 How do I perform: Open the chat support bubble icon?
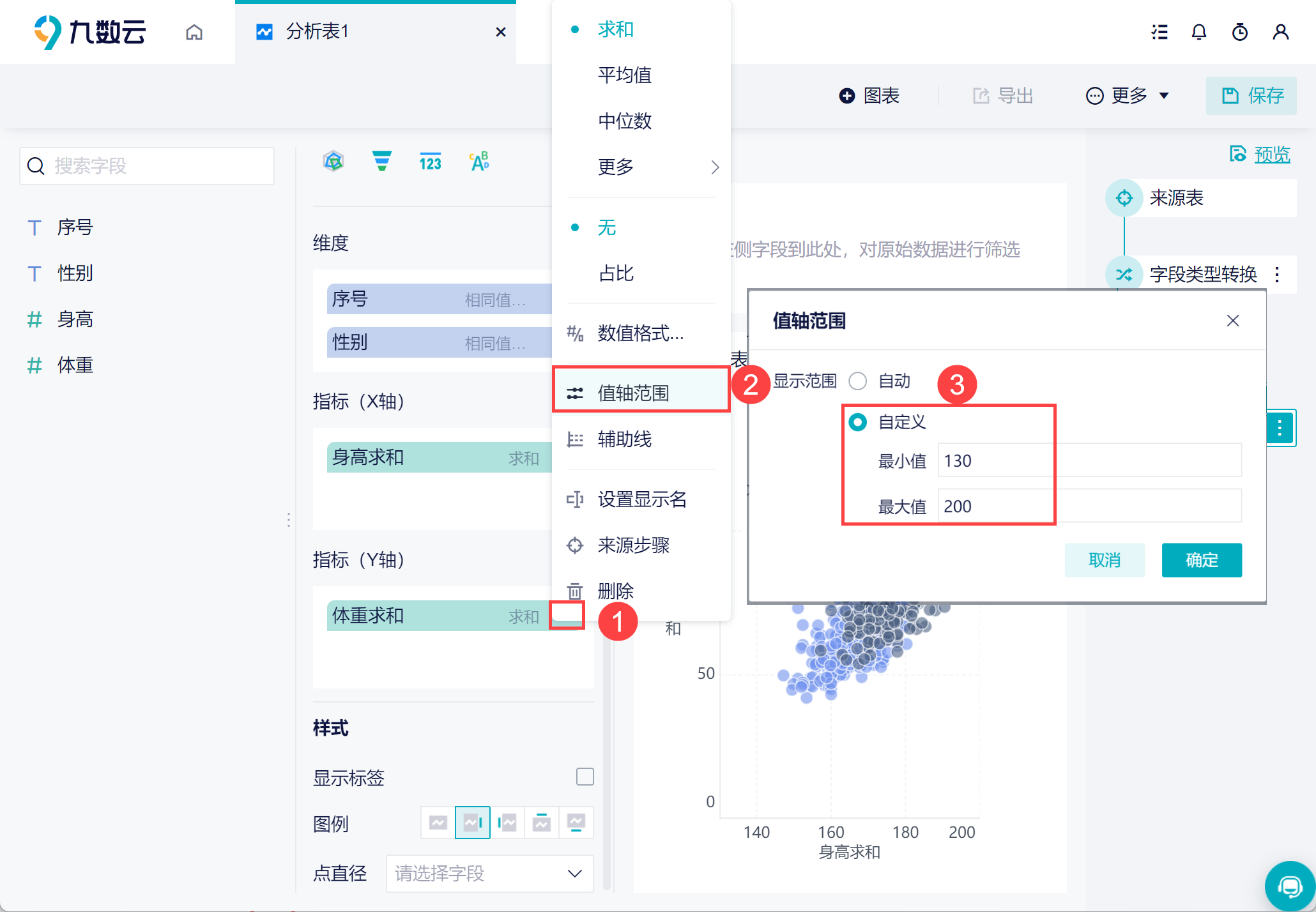click(1290, 886)
